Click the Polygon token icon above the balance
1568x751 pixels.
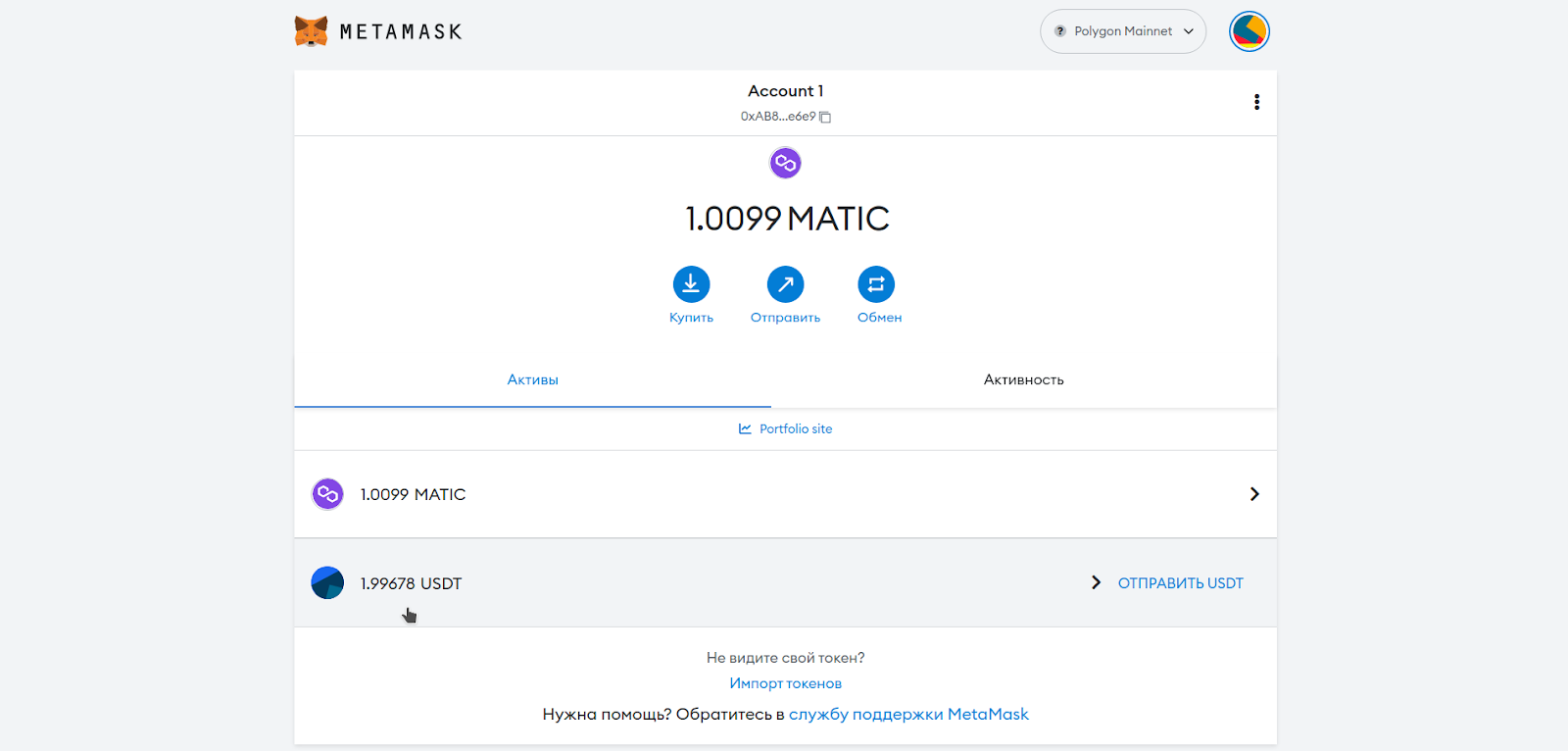click(785, 163)
